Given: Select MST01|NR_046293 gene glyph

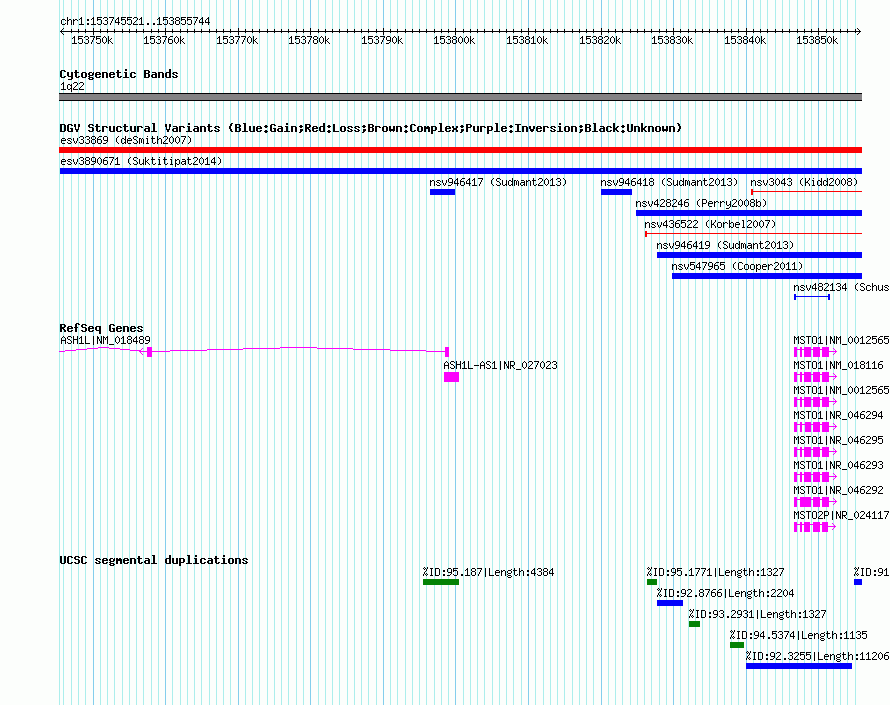Looking at the screenshot, I should (x=815, y=477).
